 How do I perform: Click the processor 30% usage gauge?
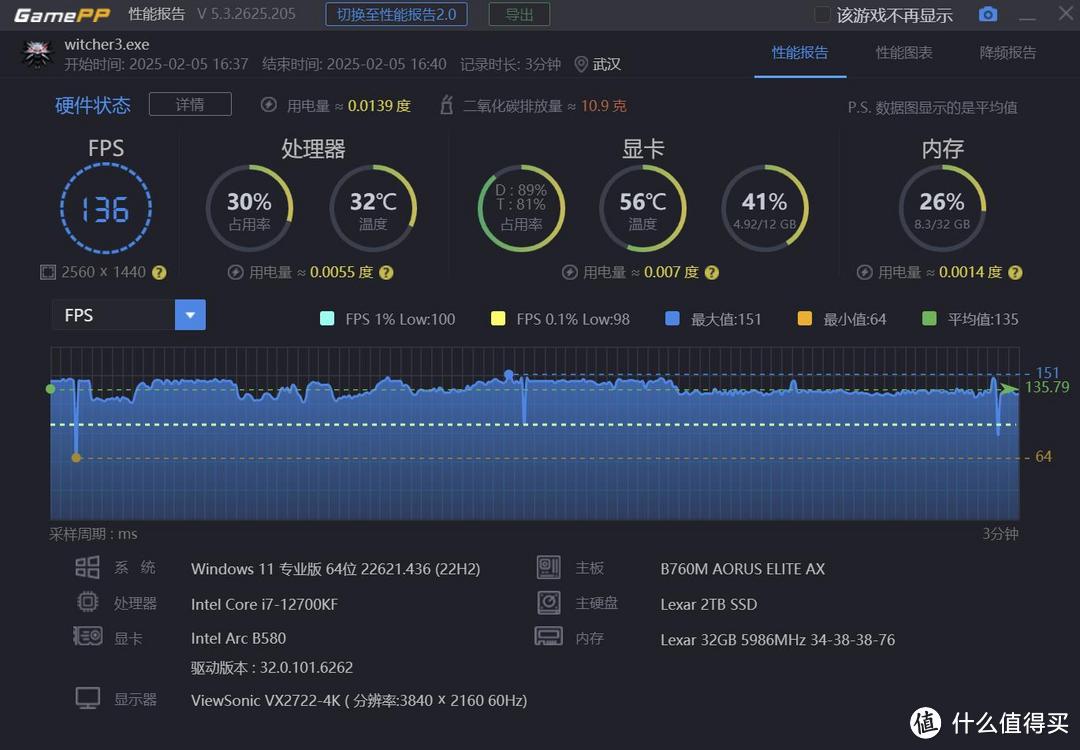[249, 209]
